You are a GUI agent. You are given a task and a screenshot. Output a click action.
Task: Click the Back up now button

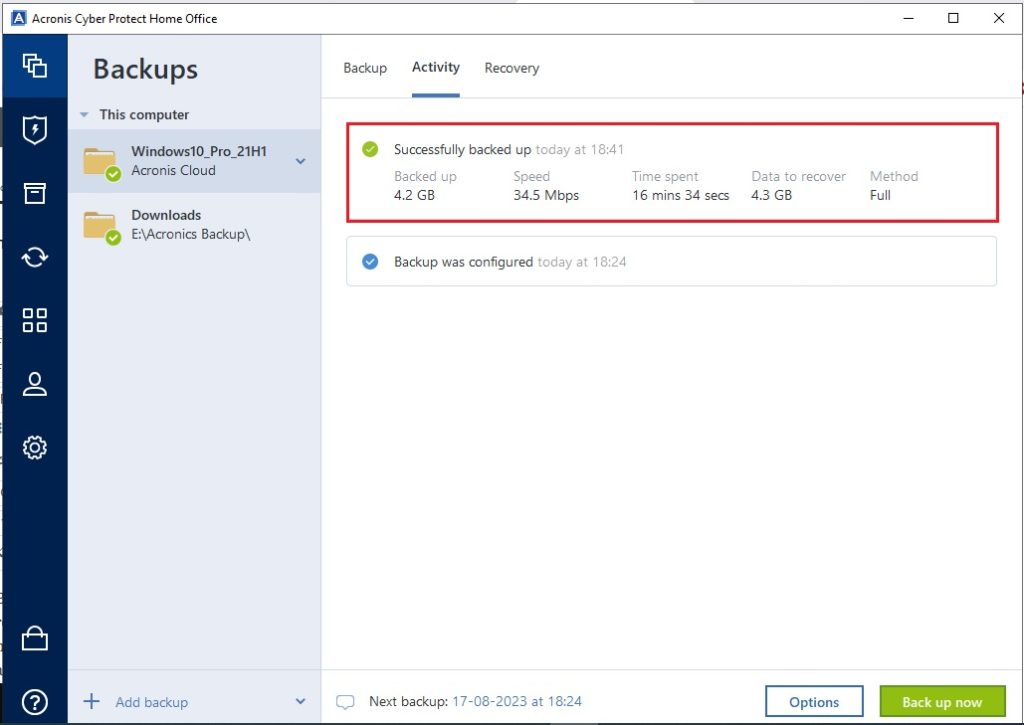pyautogui.click(x=942, y=702)
